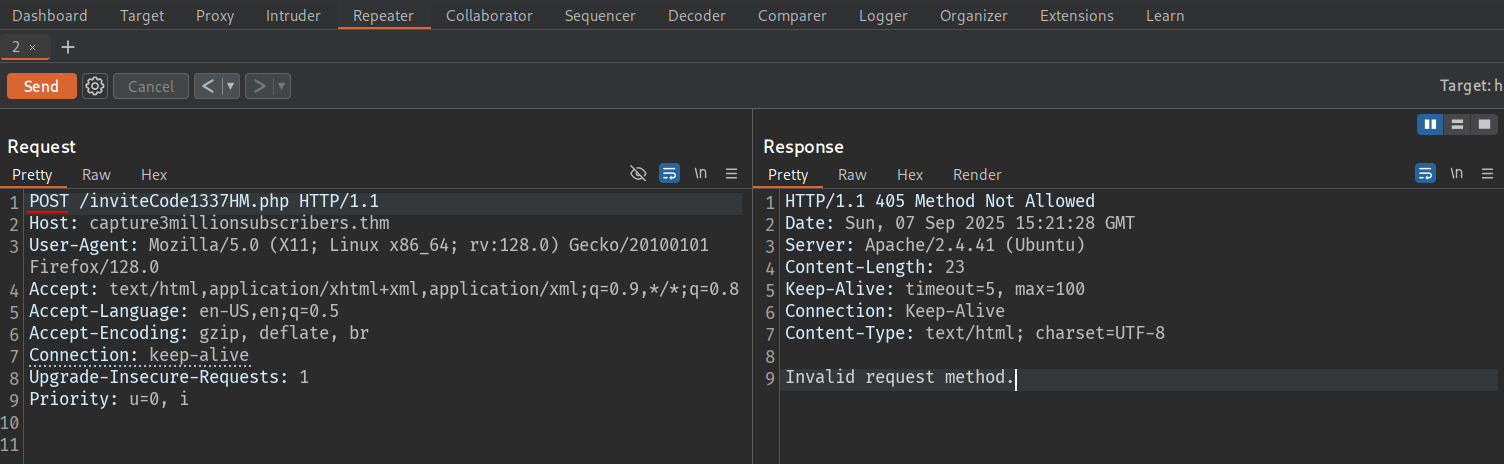Toggle word wrap in Request panel

(669, 174)
